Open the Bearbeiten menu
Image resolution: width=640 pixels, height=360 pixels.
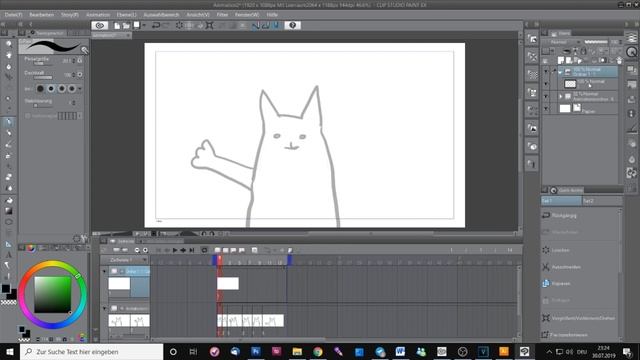click(x=41, y=15)
